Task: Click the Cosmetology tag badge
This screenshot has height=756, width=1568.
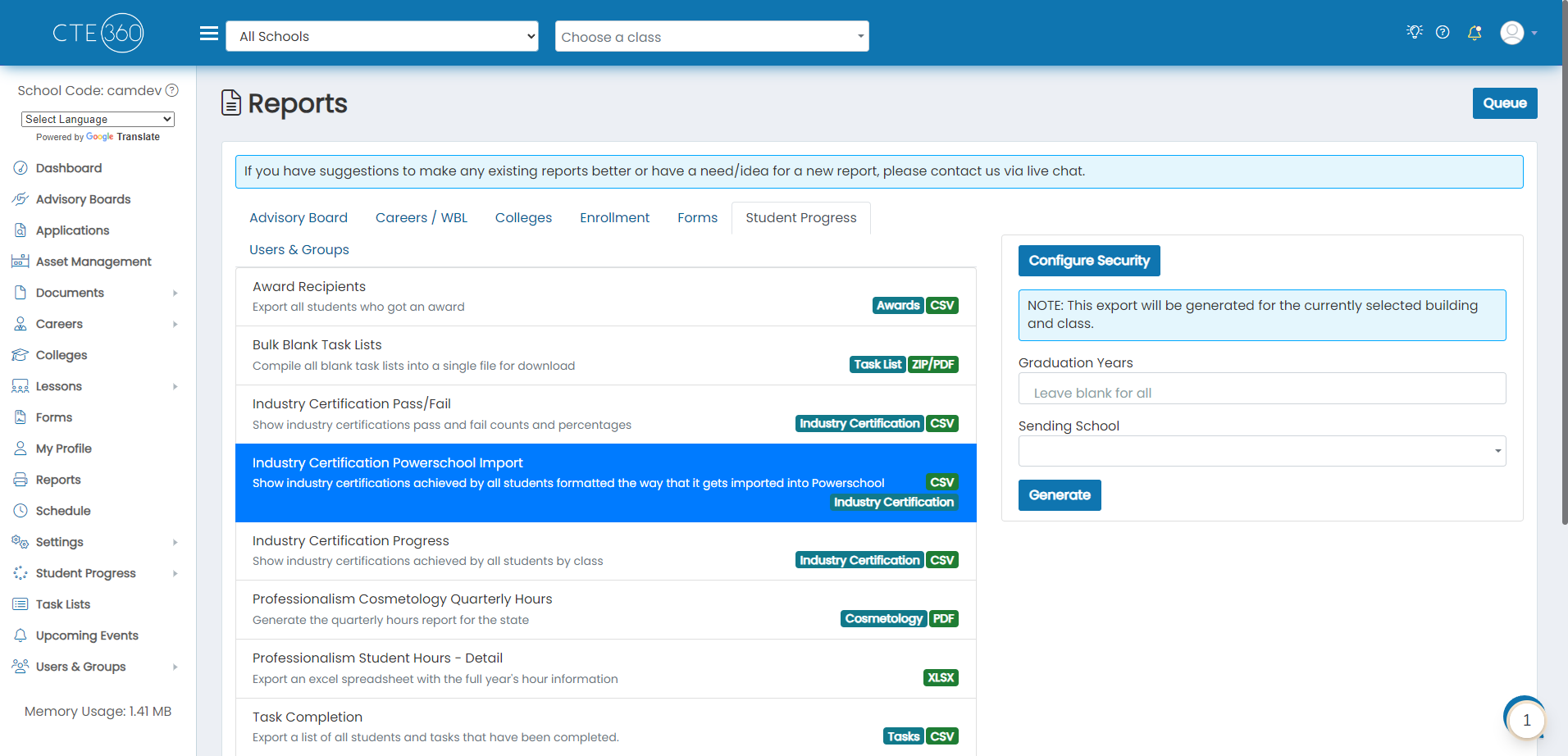Action: click(883, 619)
